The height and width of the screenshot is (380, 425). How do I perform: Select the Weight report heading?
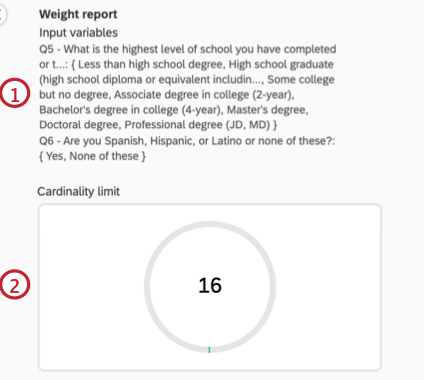(x=78, y=14)
